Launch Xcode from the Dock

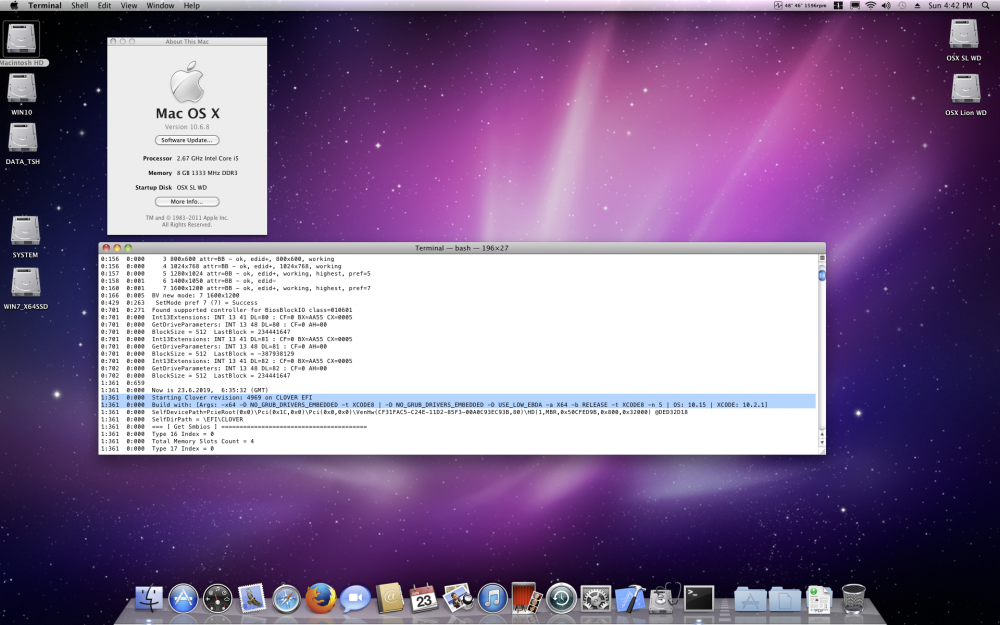tap(630, 599)
